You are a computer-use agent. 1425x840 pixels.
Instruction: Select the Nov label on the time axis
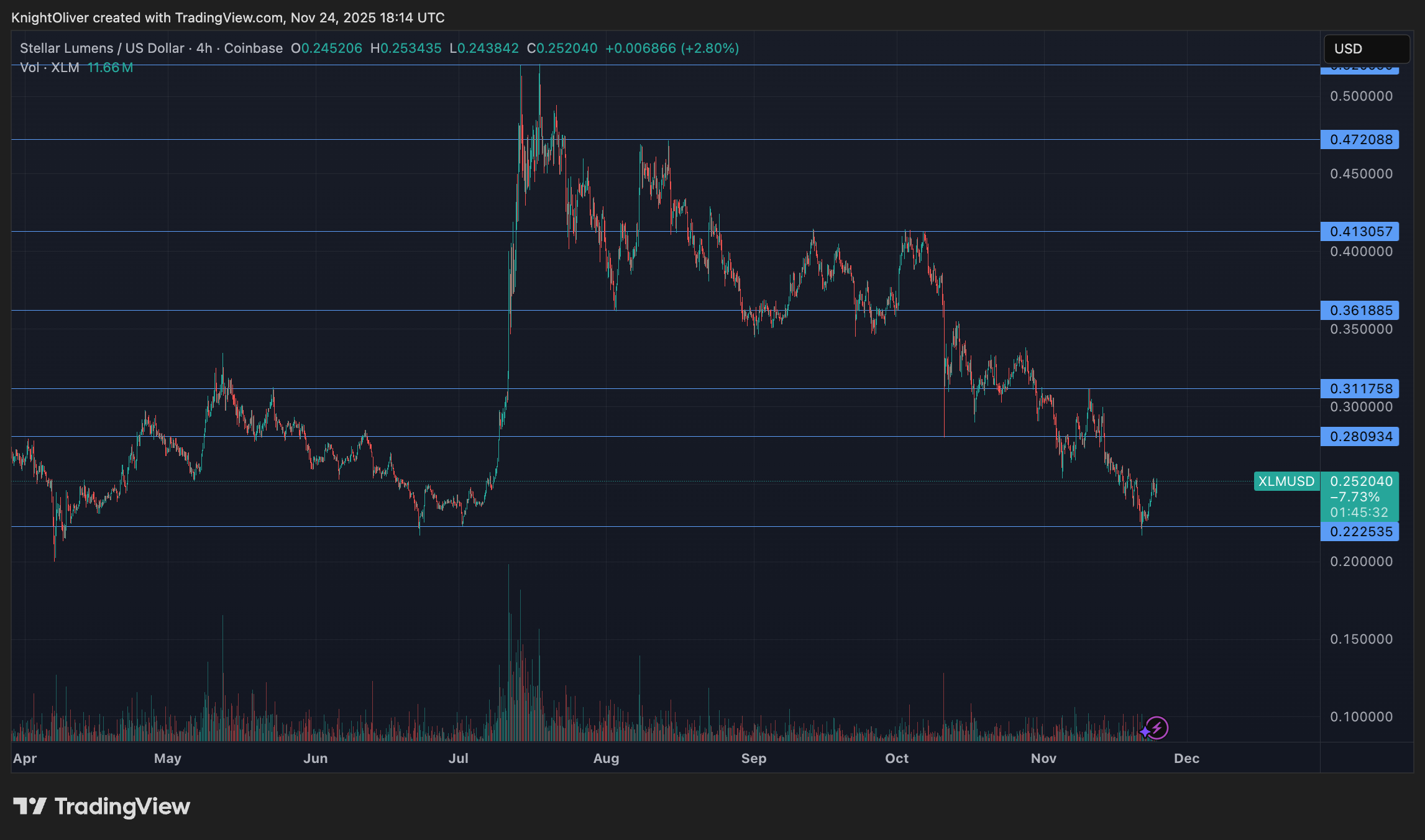point(1043,759)
